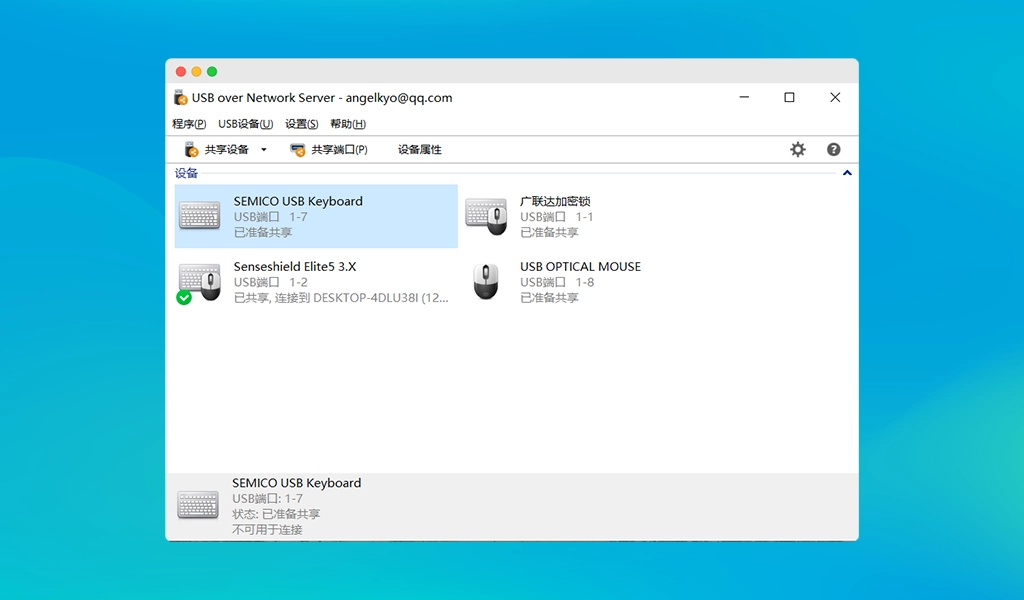This screenshot has width=1024, height=600.
Task: Click the 设备属性 button
Action: (419, 150)
